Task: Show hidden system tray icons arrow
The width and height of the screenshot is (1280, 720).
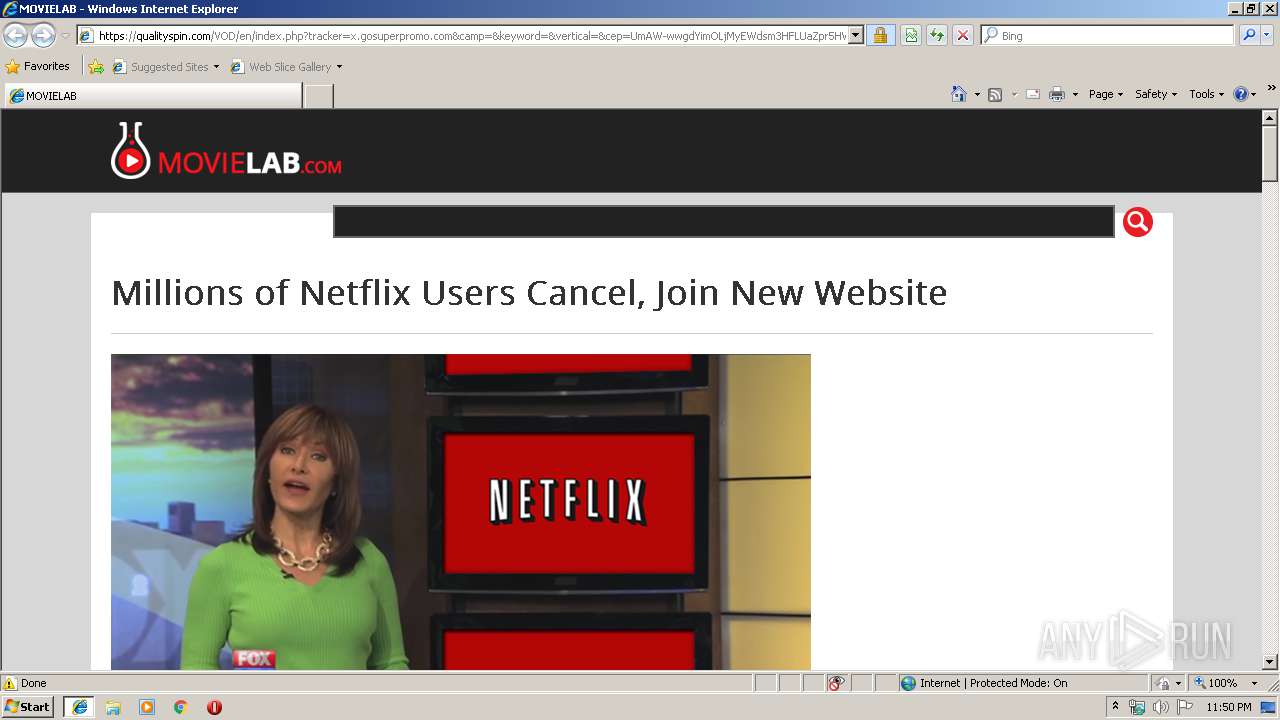Action: [x=1115, y=707]
